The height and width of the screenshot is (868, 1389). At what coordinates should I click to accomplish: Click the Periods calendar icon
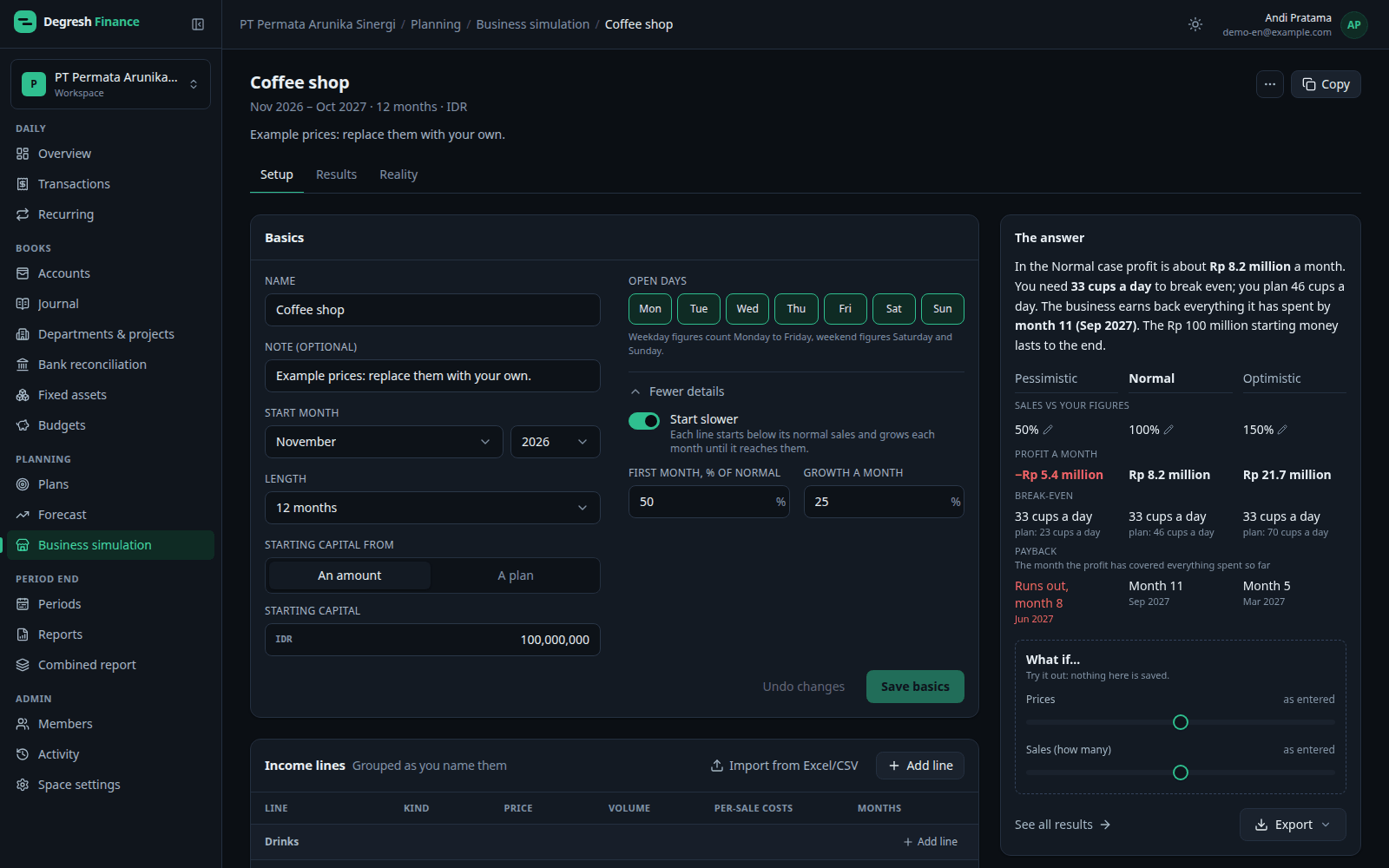(23, 604)
